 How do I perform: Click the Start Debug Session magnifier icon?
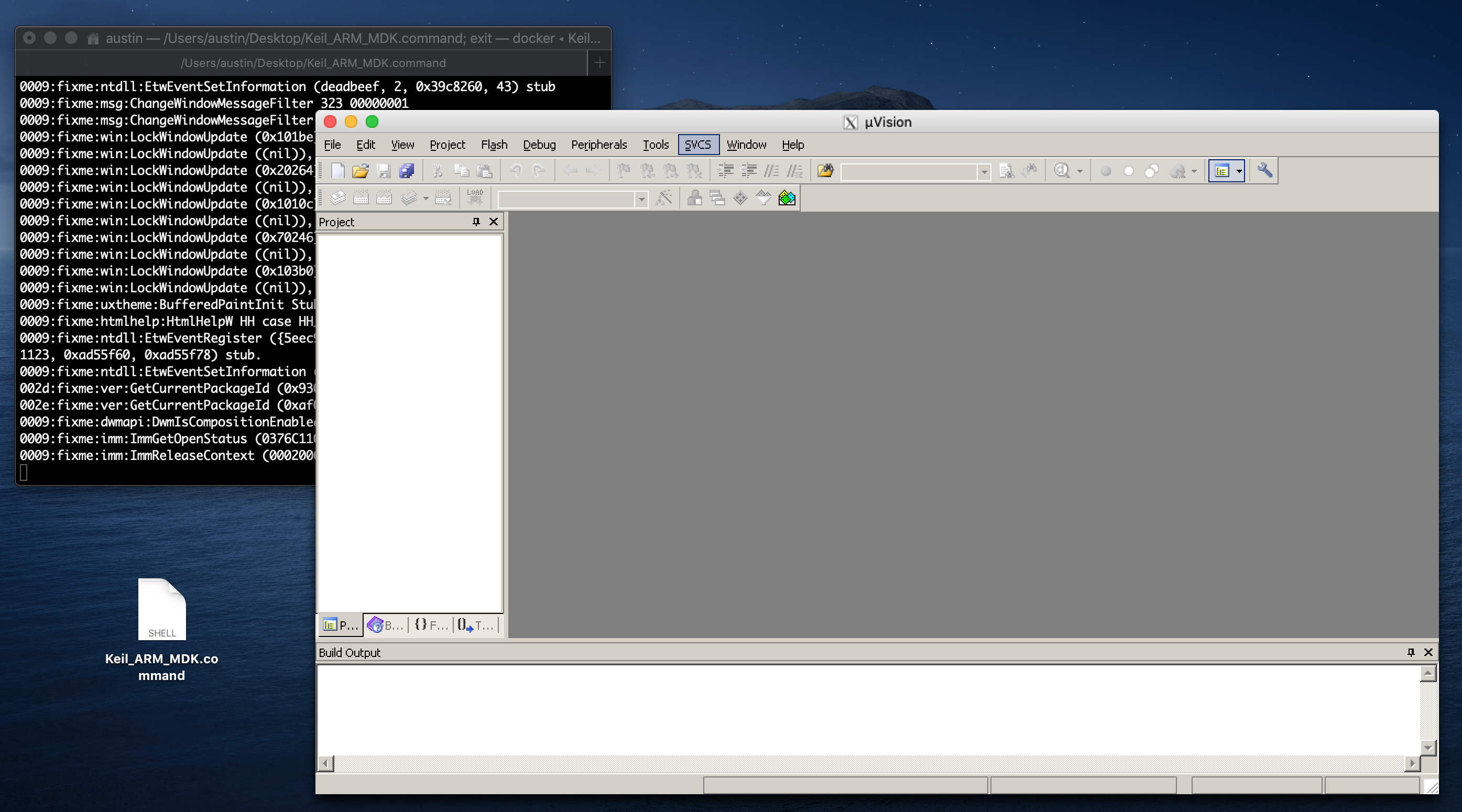point(1061,171)
